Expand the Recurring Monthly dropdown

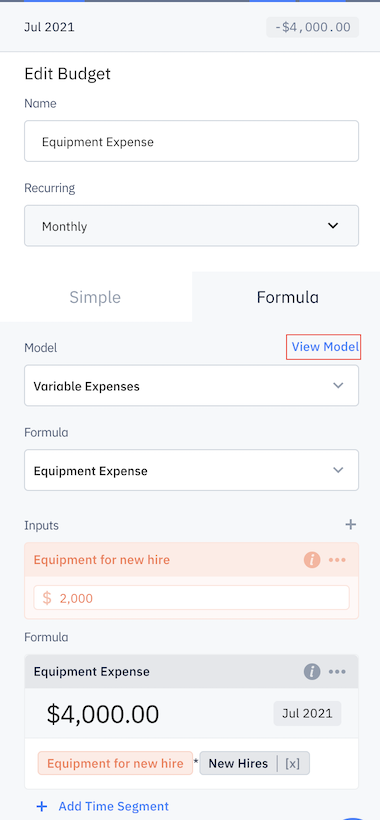[x=191, y=226]
